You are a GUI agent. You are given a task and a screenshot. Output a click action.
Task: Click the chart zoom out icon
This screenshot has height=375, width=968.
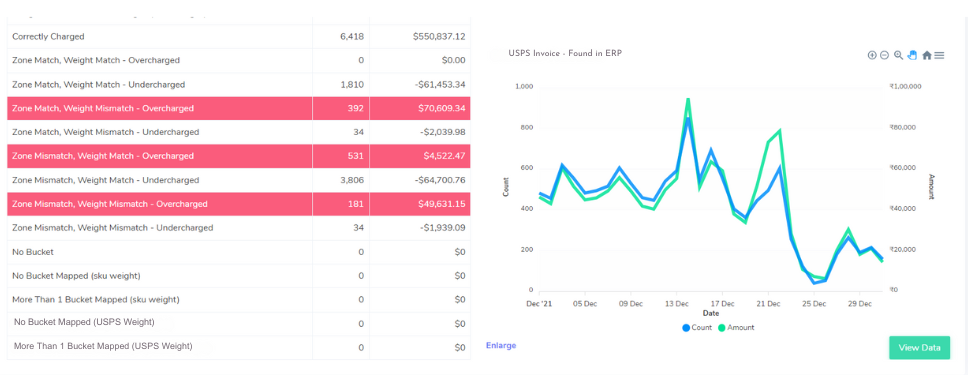pyautogui.click(x=884, y=55)
